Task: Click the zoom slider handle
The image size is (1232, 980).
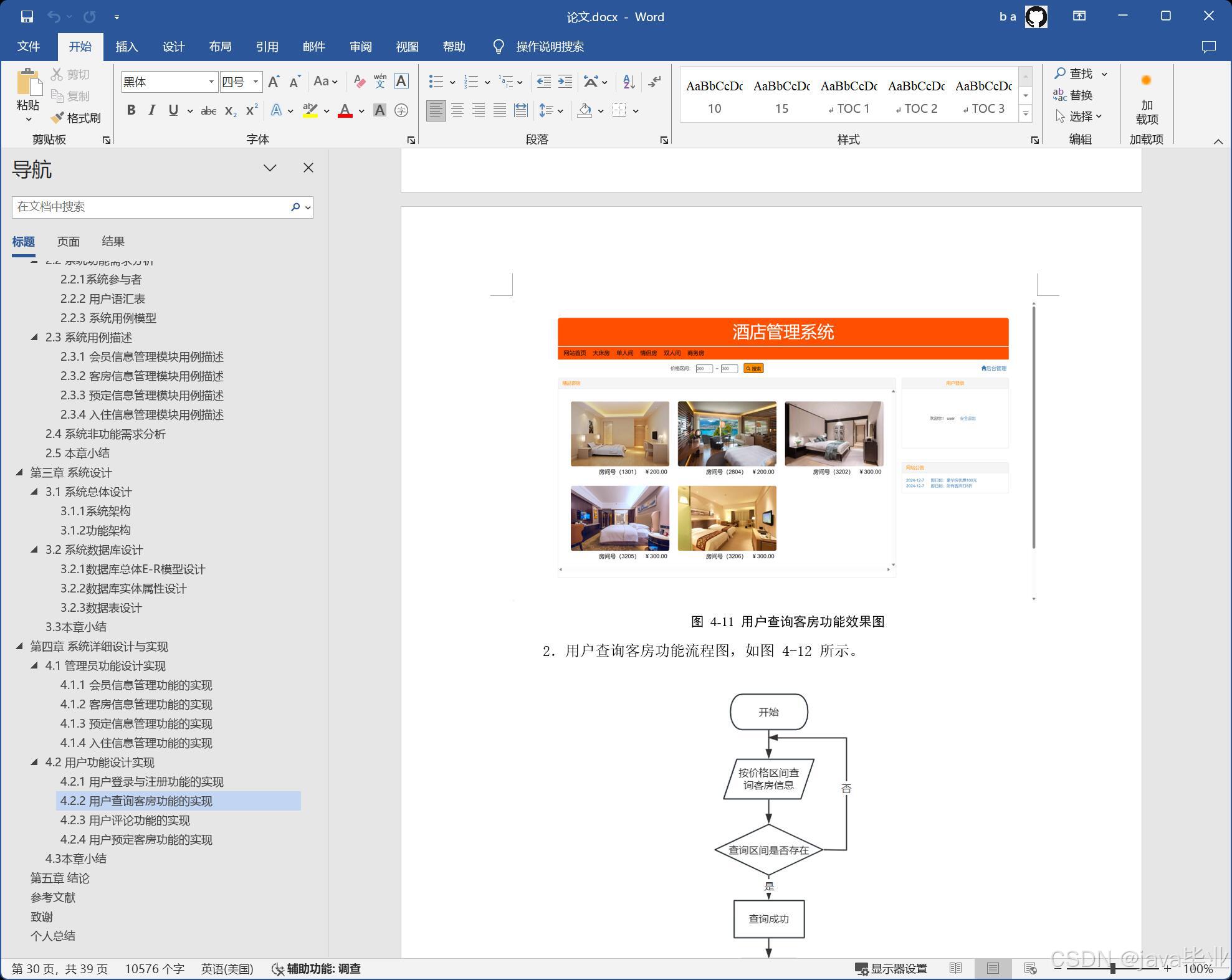Action: (1112, 969)
